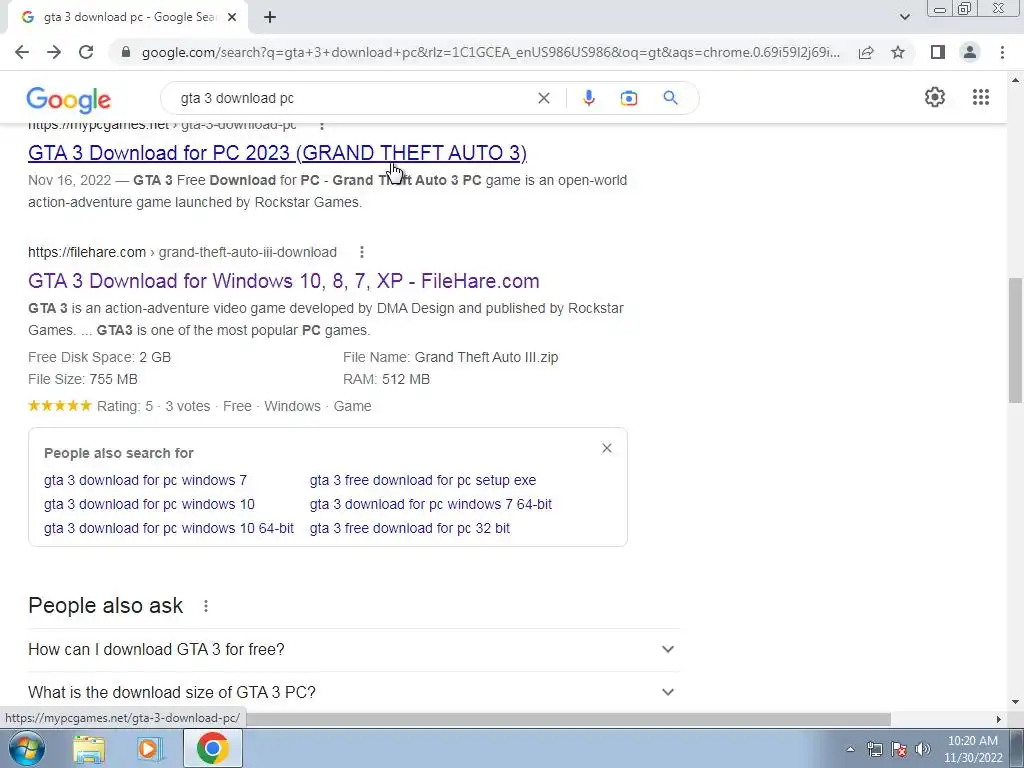
Task: Dismiss the People also search for box
Action: coord(607,448)
